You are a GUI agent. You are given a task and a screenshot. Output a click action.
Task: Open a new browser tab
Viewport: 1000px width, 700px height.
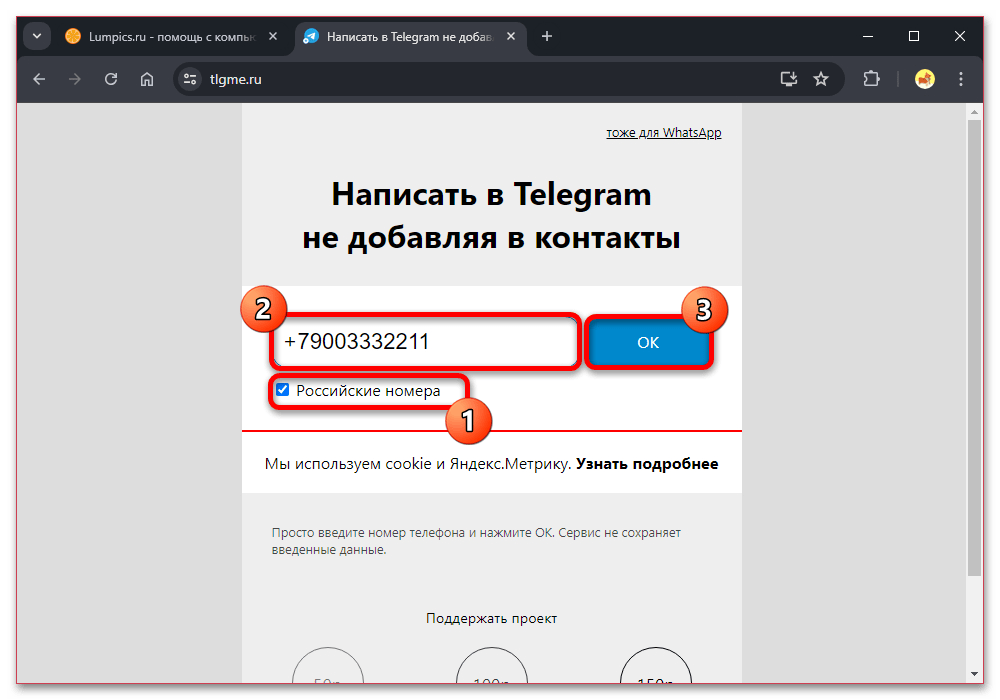[x=547, y=36]
